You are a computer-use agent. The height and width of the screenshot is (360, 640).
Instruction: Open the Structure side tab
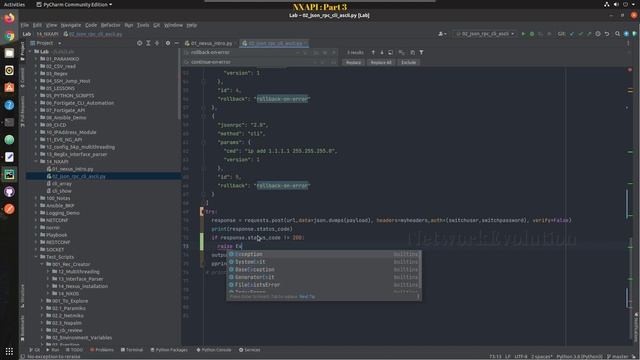coord(22,296)
